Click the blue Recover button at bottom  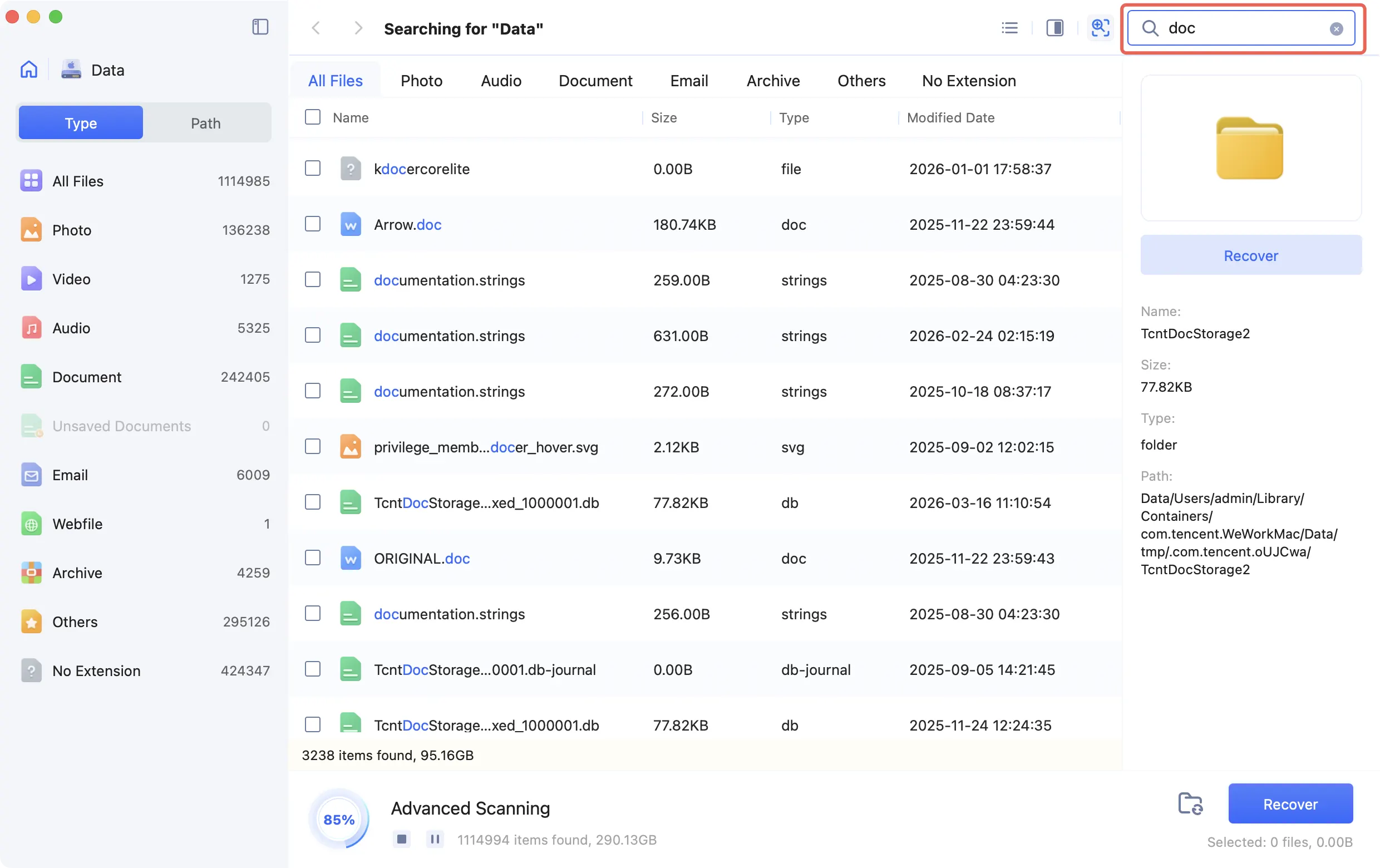[1290, 803]
